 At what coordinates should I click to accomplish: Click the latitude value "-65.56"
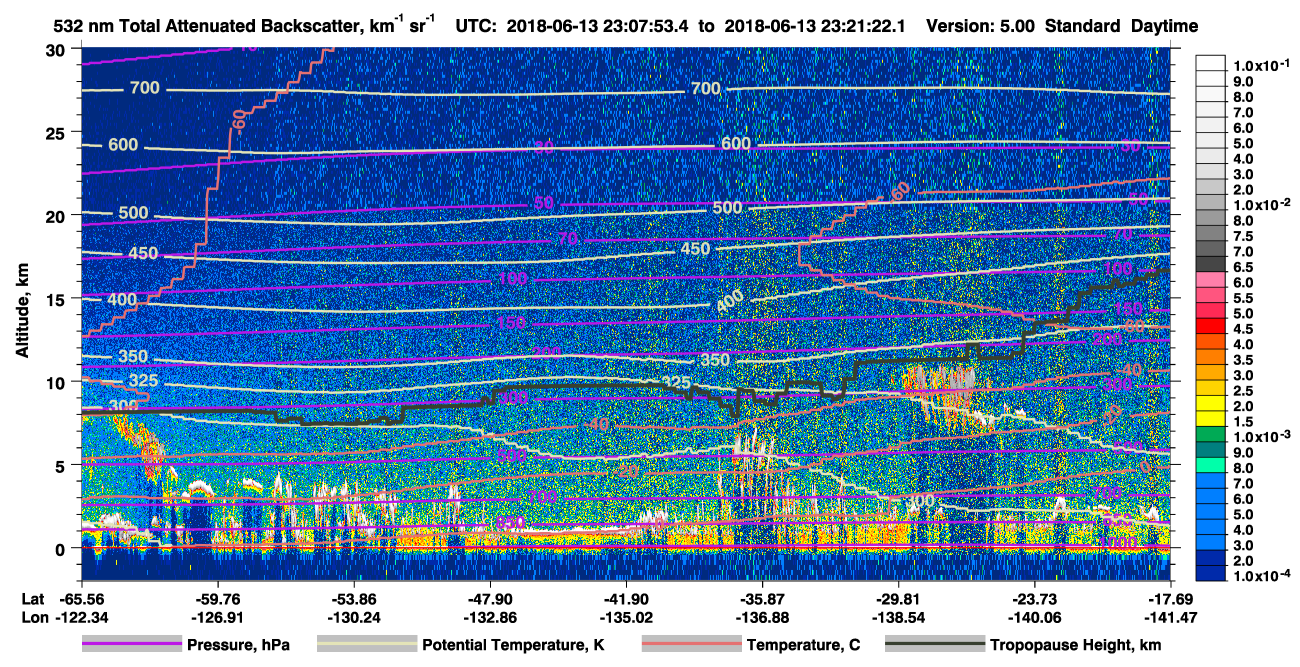81,599
